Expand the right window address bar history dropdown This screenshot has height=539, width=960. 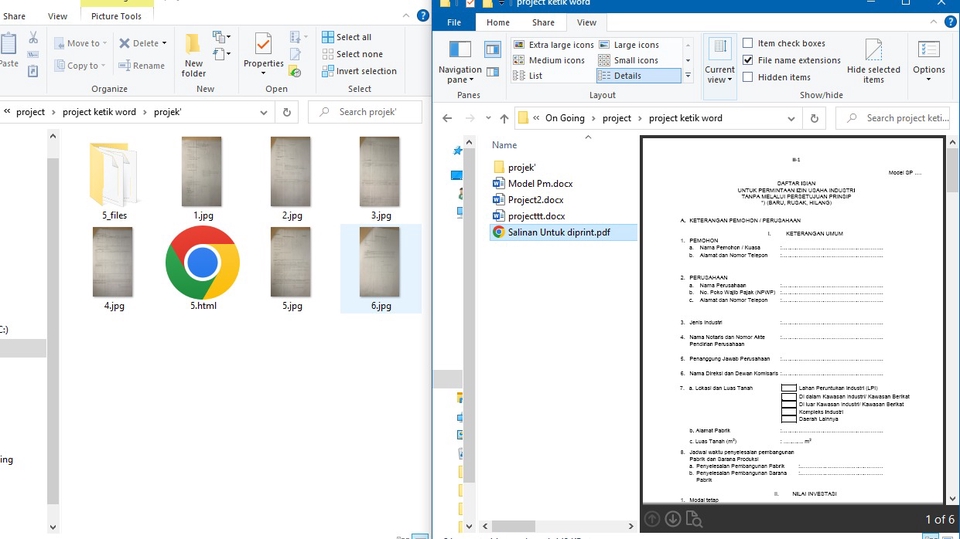coord(791,118)
